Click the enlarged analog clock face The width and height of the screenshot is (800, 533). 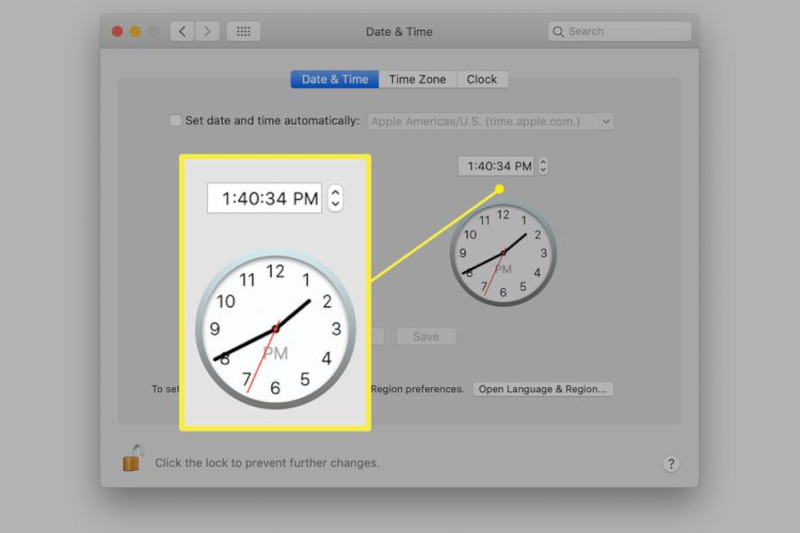coord(276,329)
